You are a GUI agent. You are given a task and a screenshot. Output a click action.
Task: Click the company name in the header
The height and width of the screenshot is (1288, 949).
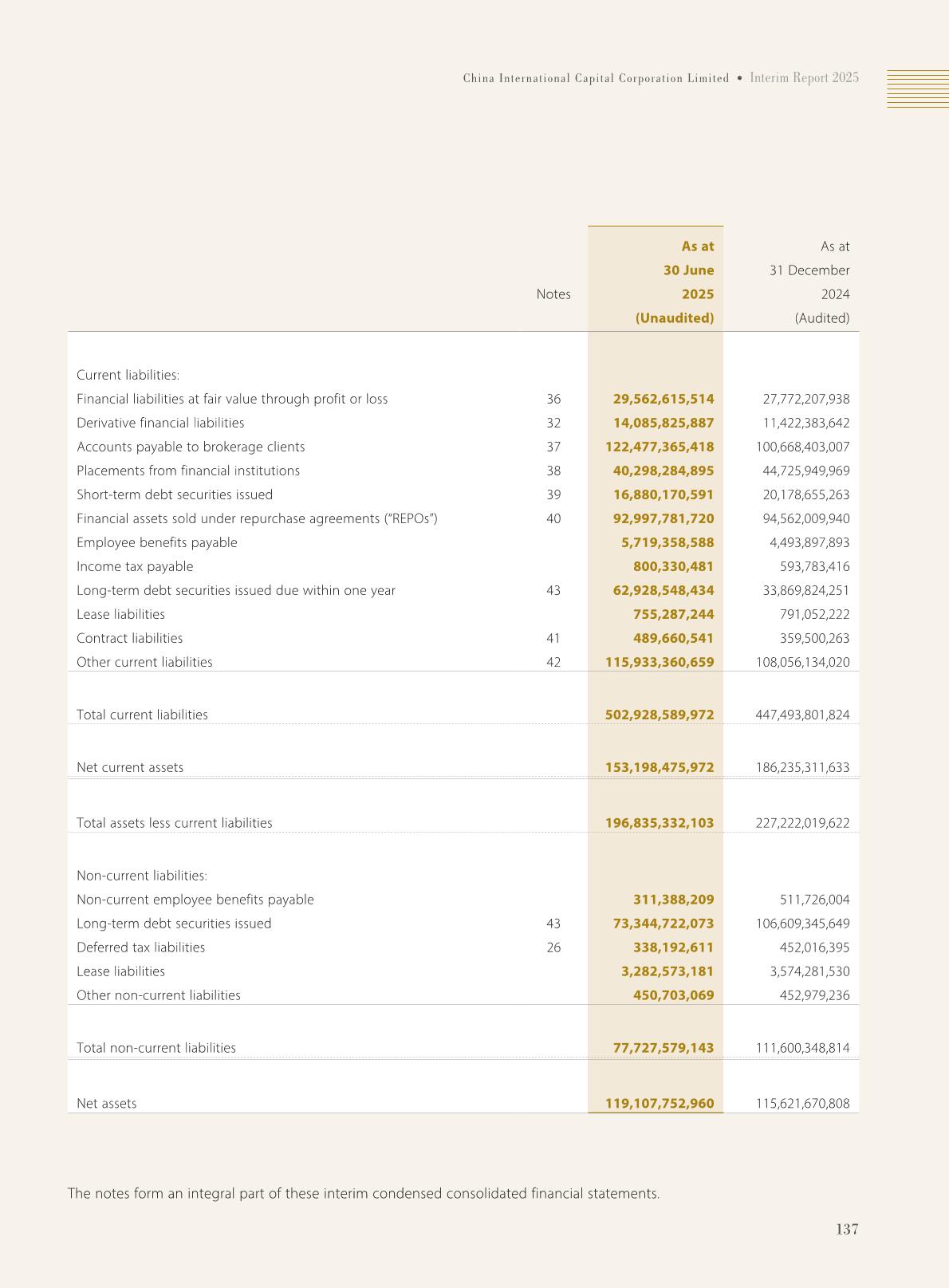coord(596,78)
